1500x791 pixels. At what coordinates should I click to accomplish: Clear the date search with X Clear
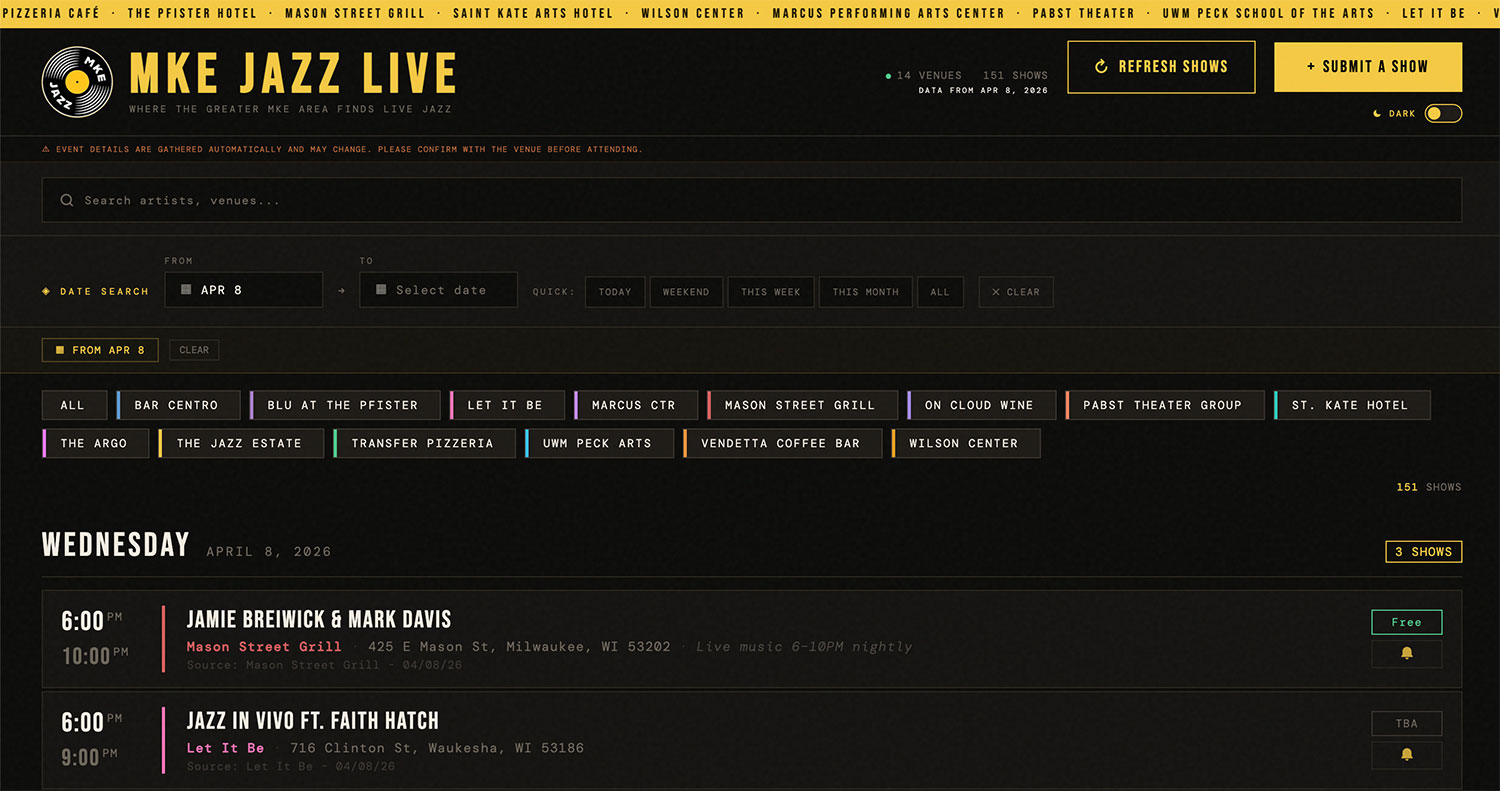point(1016,292)
